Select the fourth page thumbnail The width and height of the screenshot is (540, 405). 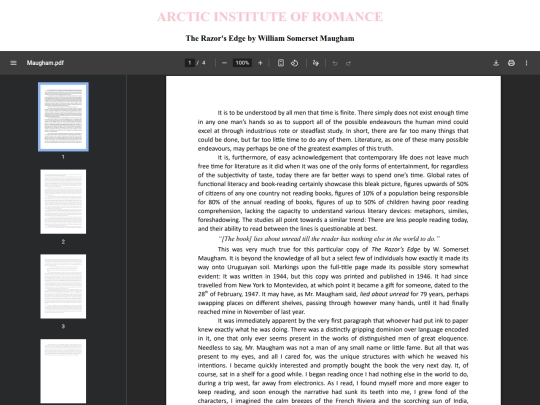pyautogui.click(x=63, y=371)
